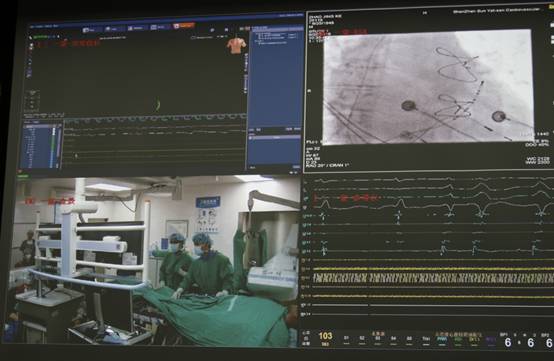The height and width of the screenshot is (361, 554).
Task: Click the torso orientation model icon
Action: click(x=236, y=46)
